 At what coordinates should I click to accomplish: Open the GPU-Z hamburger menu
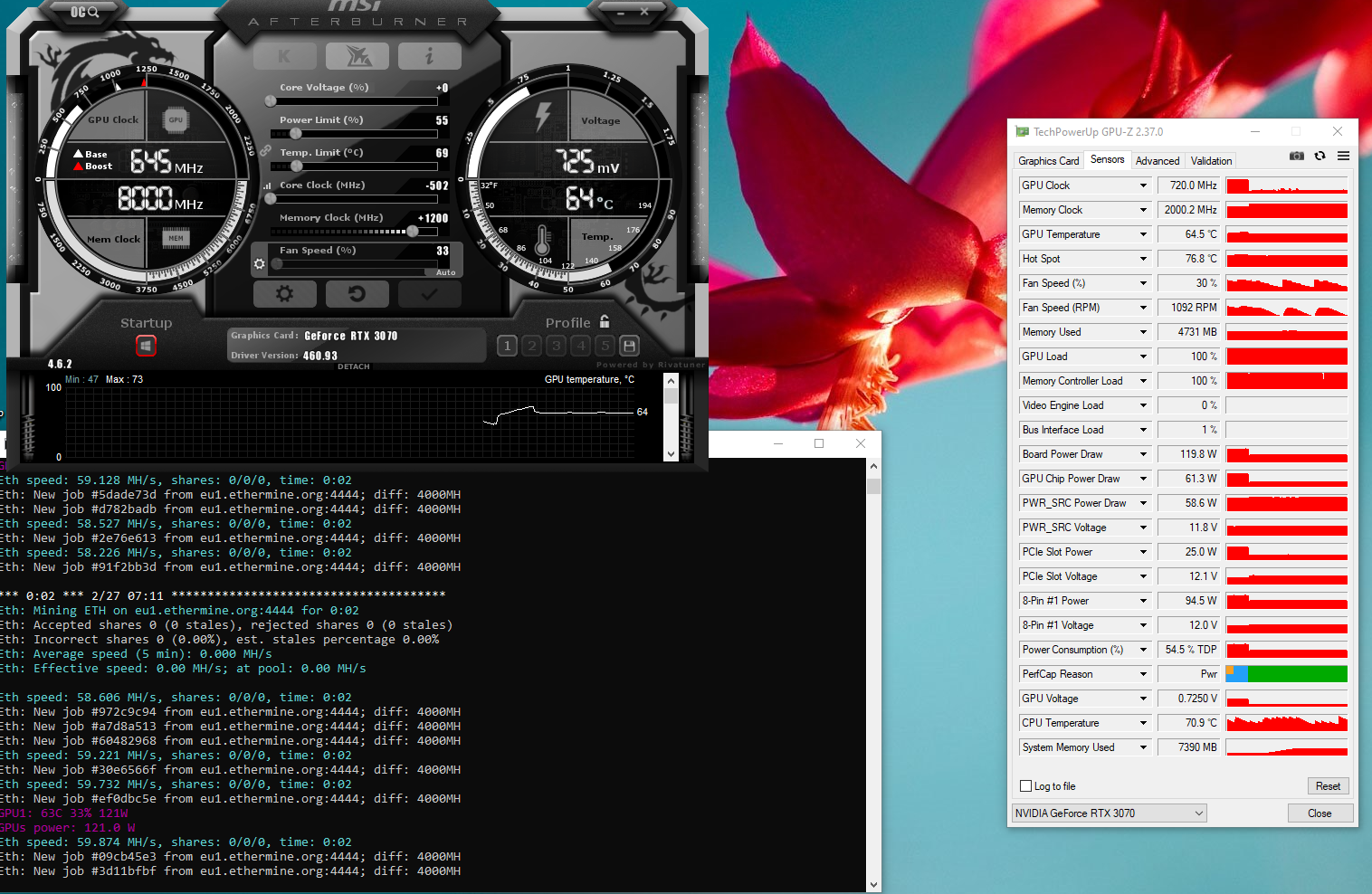pos(1343,156)
